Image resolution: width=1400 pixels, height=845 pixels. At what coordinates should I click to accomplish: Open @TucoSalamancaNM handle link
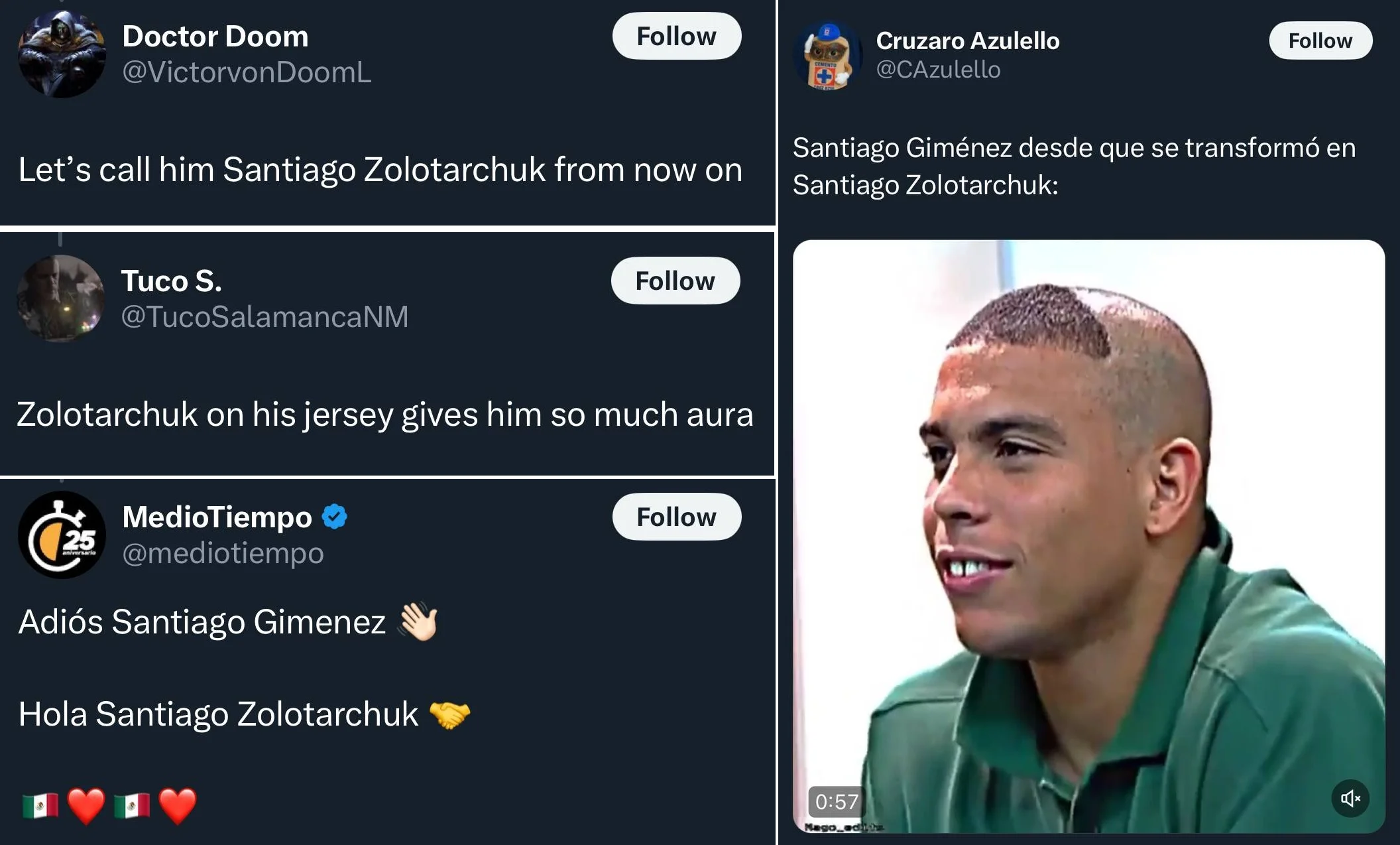pos(264,316)
